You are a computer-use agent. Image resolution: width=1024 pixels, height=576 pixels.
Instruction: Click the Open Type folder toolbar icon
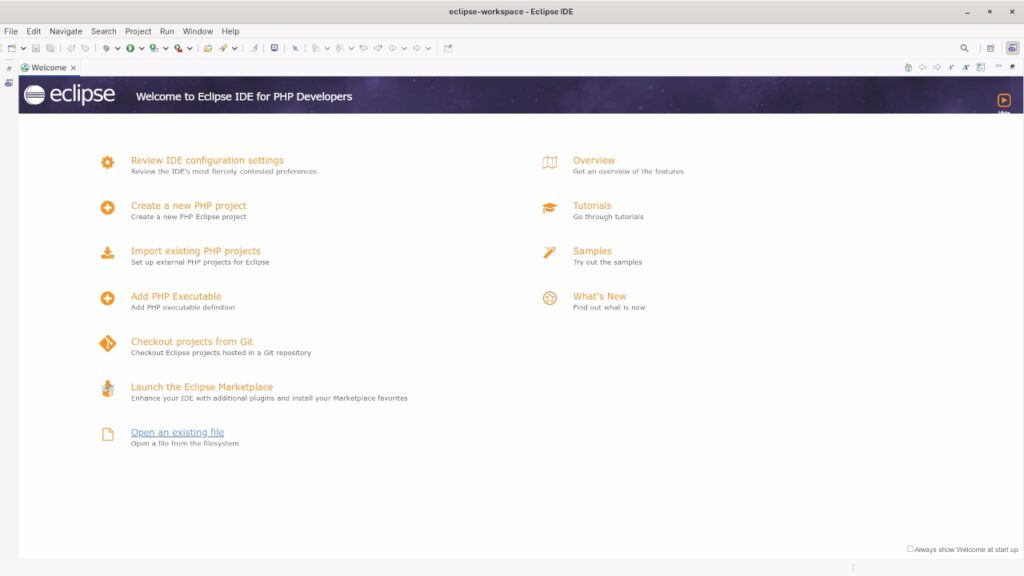[208, 48]
